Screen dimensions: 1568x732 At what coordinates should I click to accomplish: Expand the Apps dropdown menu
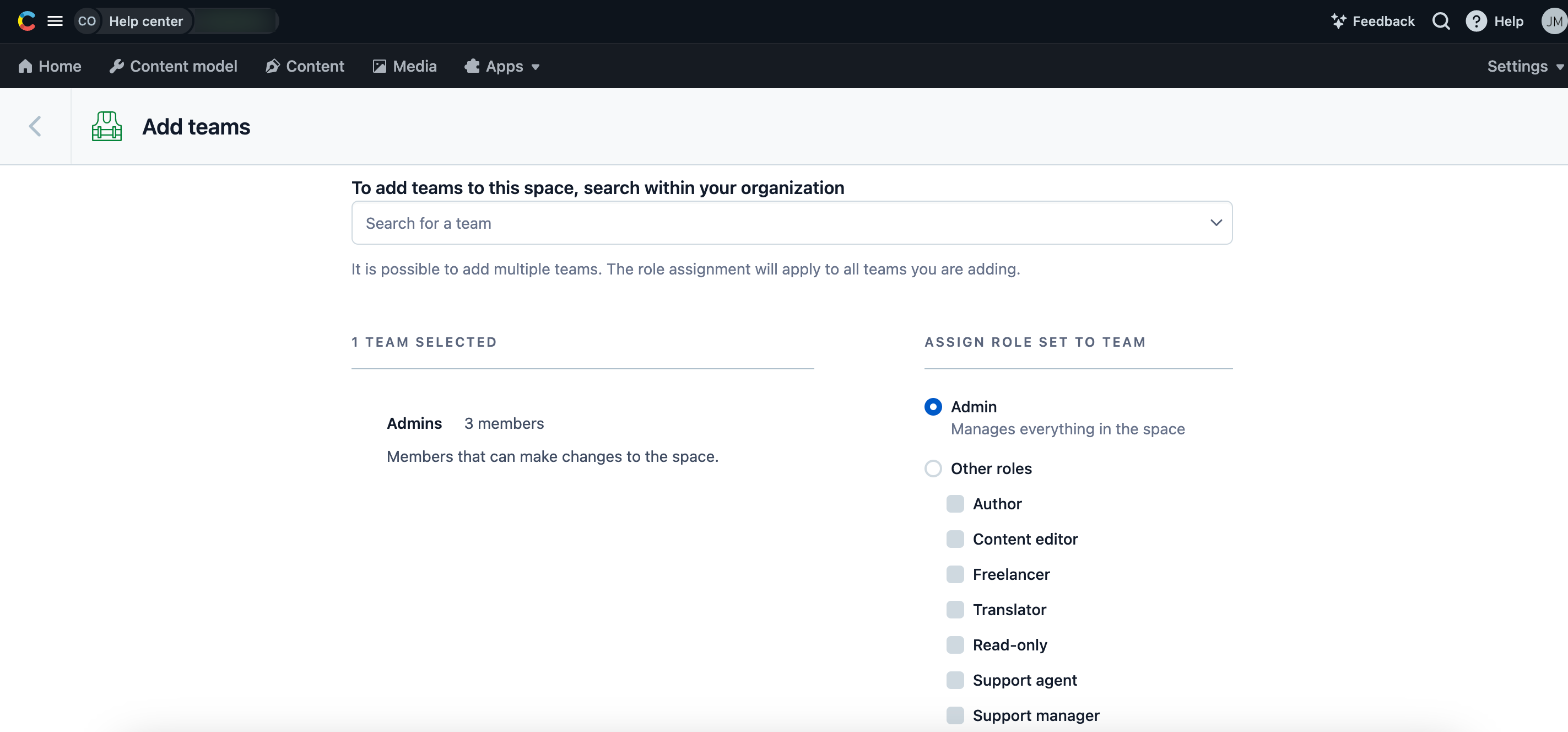(x=504, y=66)
